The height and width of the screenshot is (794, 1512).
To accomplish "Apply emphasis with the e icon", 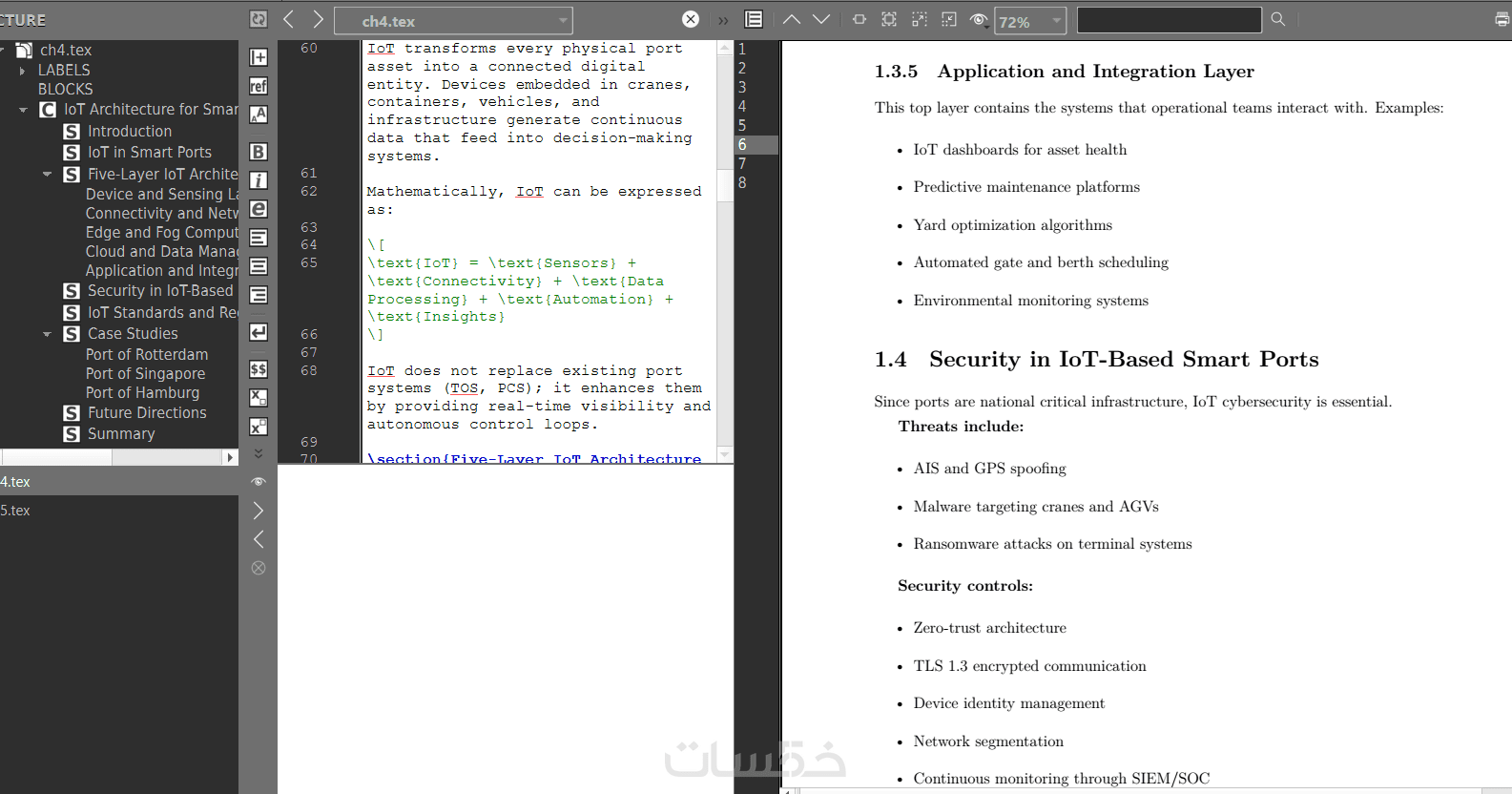I will [x=259, y=209].
